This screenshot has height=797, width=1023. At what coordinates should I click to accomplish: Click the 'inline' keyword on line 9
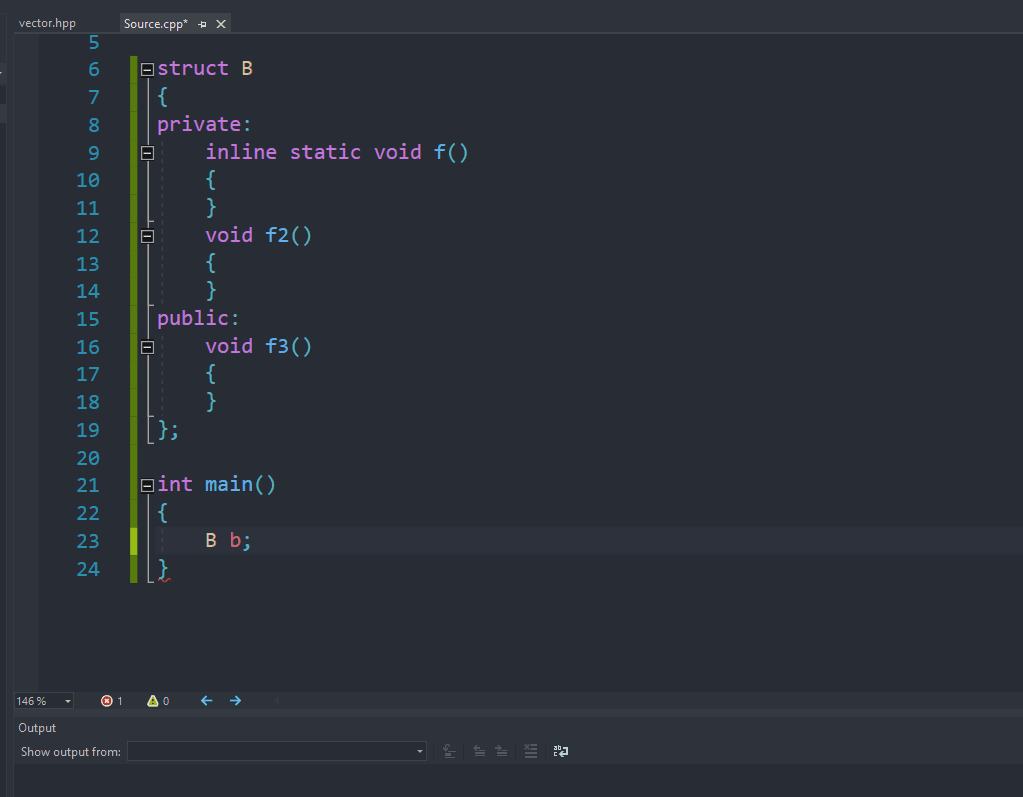coord(241,152)
